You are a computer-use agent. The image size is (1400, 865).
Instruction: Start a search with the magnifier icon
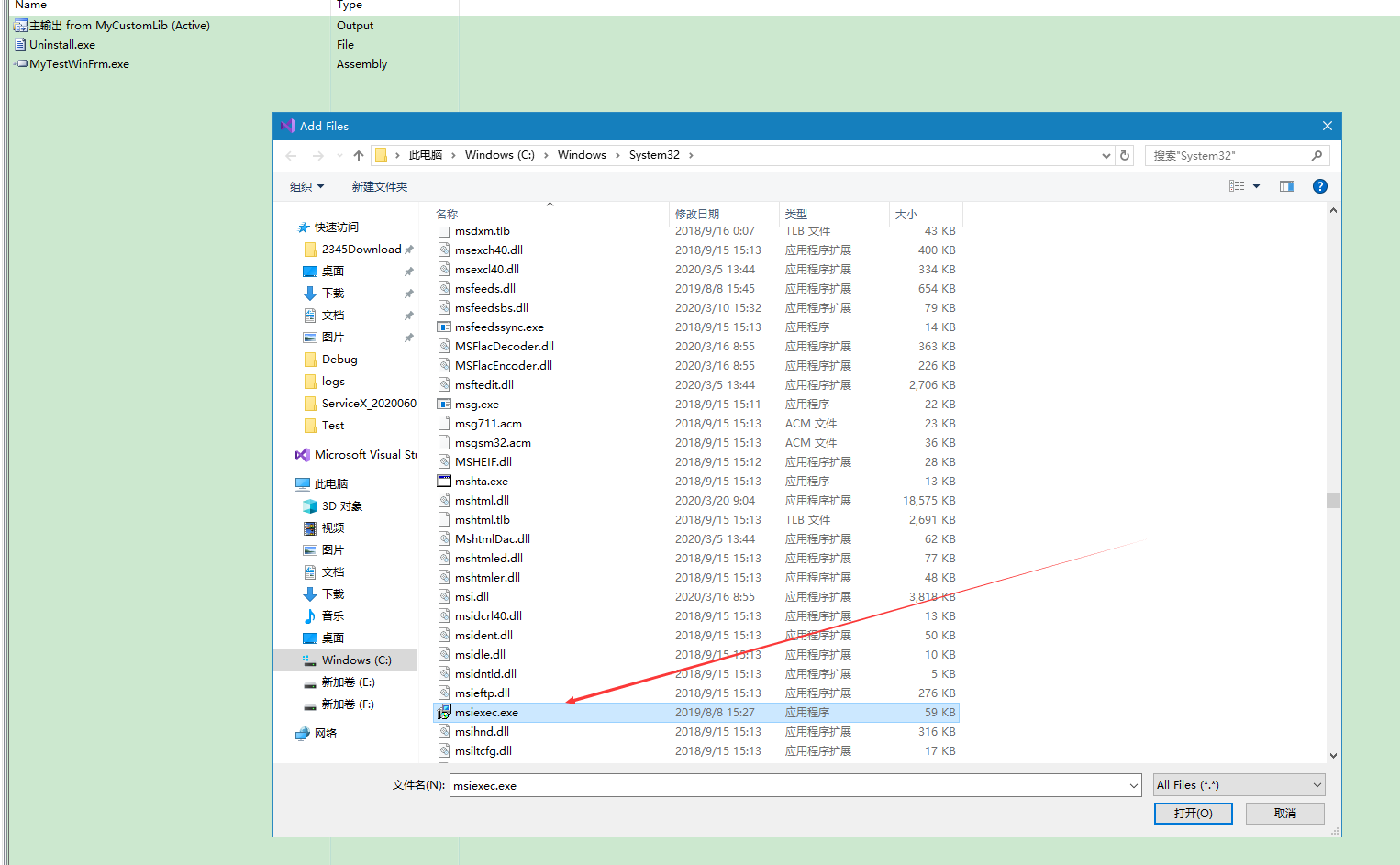click(1317, 155)
